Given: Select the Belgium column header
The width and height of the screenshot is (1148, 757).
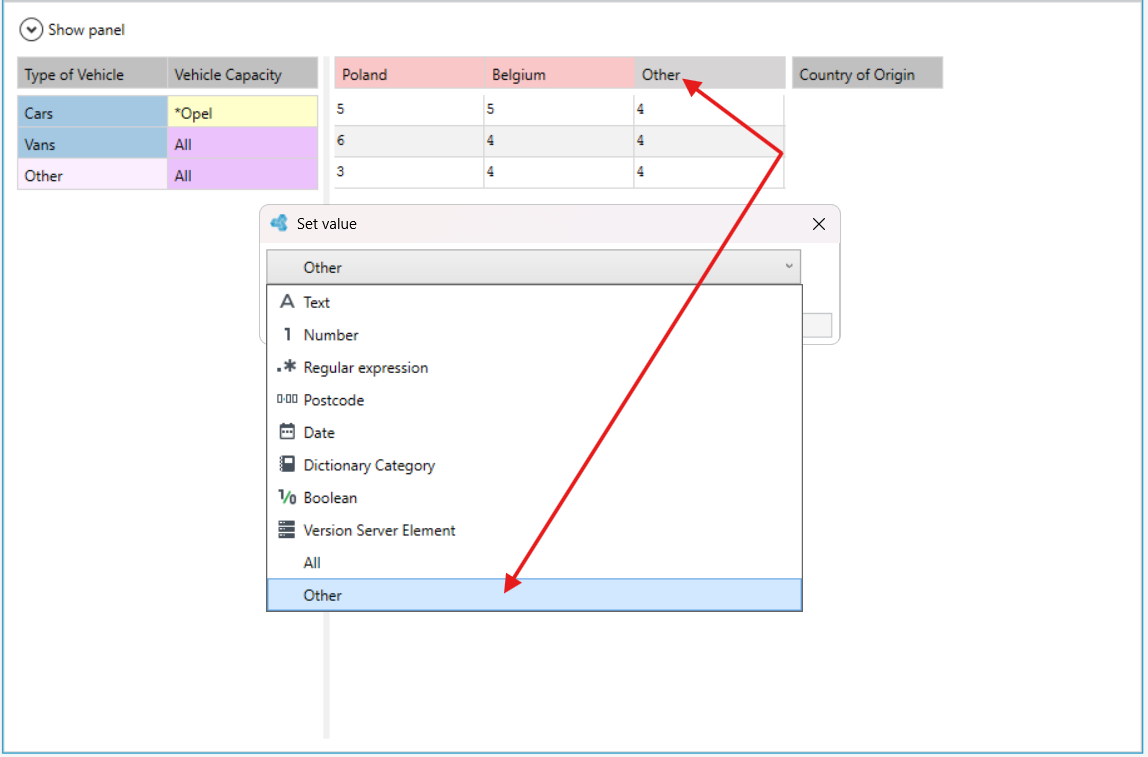Looking at the screenshot, I should [559, 74].
